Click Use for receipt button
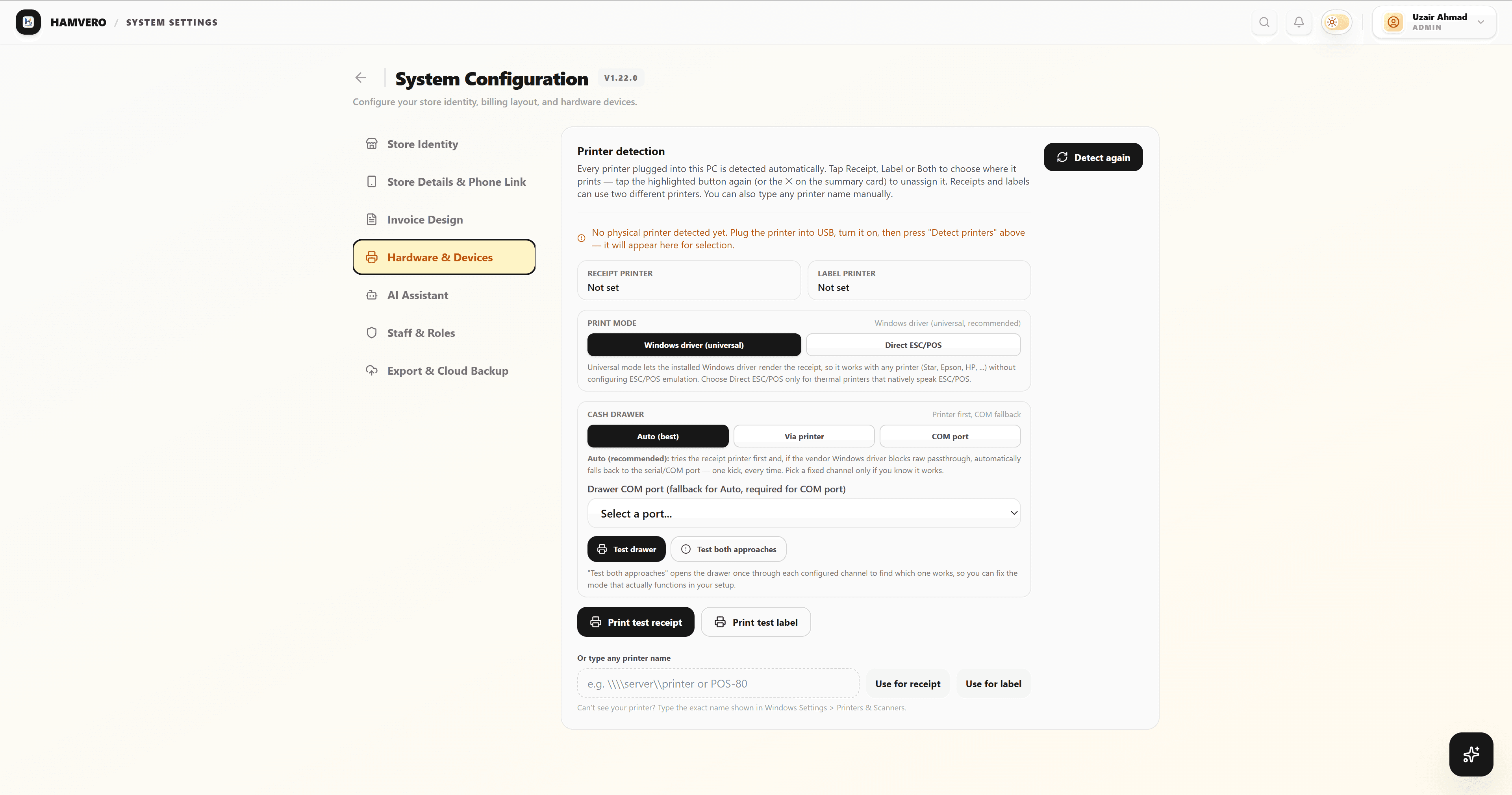 point(908,684)
